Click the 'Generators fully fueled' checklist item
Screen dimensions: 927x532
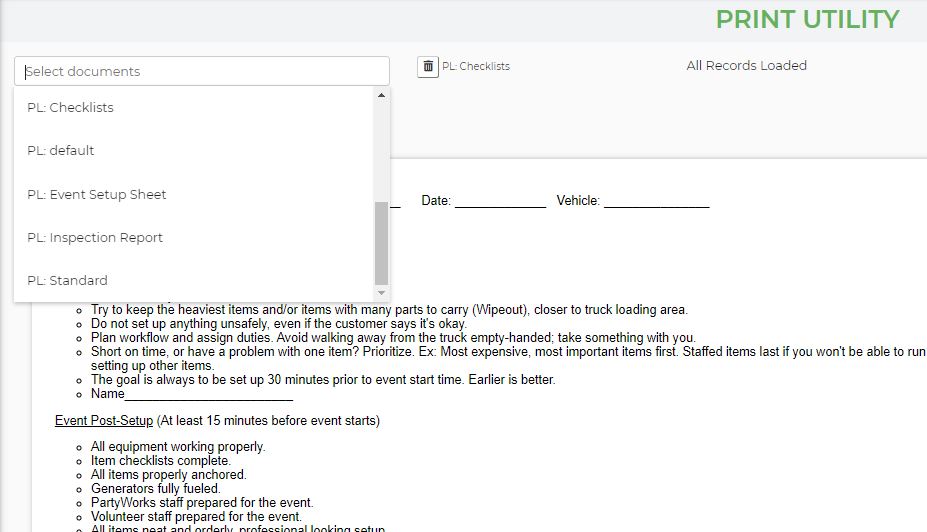tap(155, 489)
